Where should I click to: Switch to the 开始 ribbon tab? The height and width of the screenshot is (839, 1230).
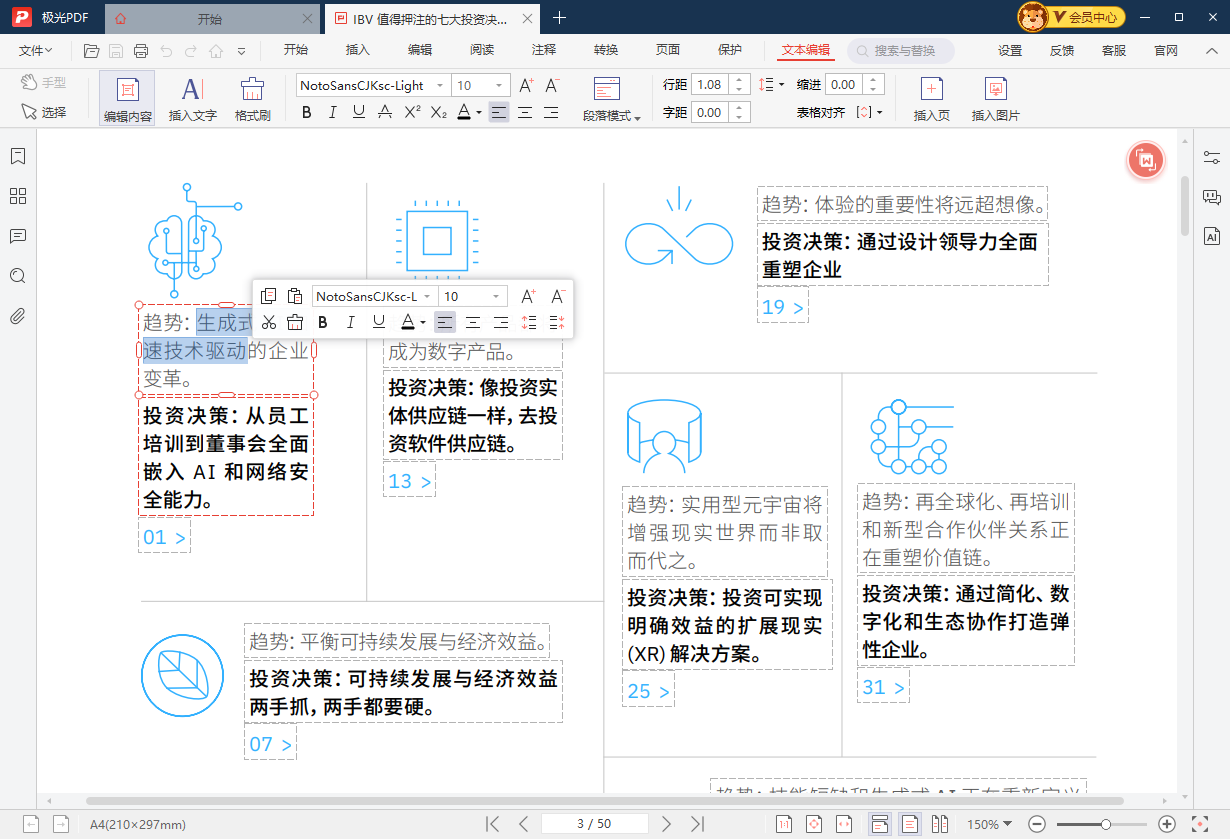coord(296,50)
